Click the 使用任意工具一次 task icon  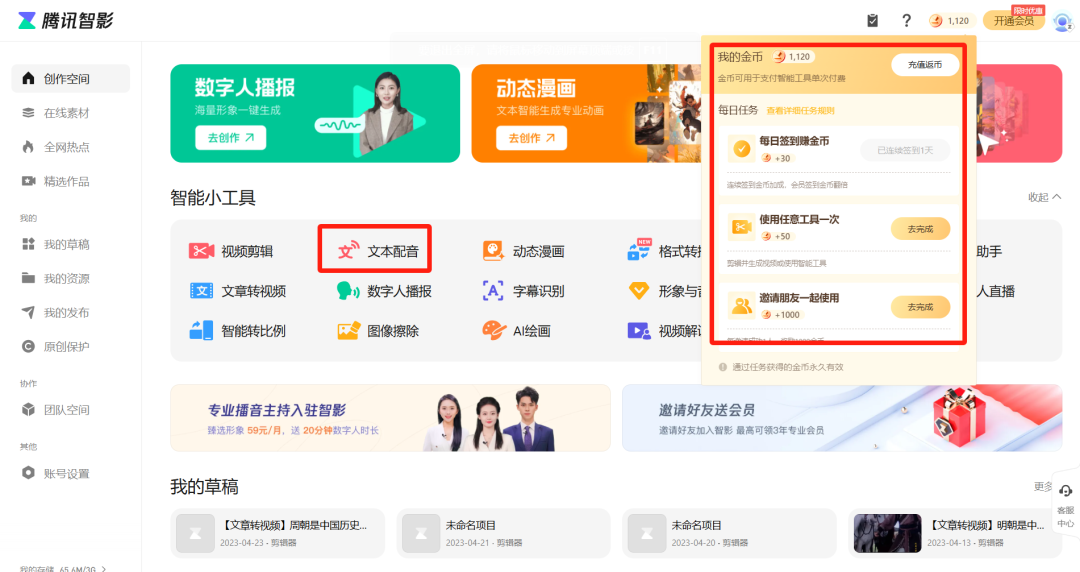click(742, 227)
